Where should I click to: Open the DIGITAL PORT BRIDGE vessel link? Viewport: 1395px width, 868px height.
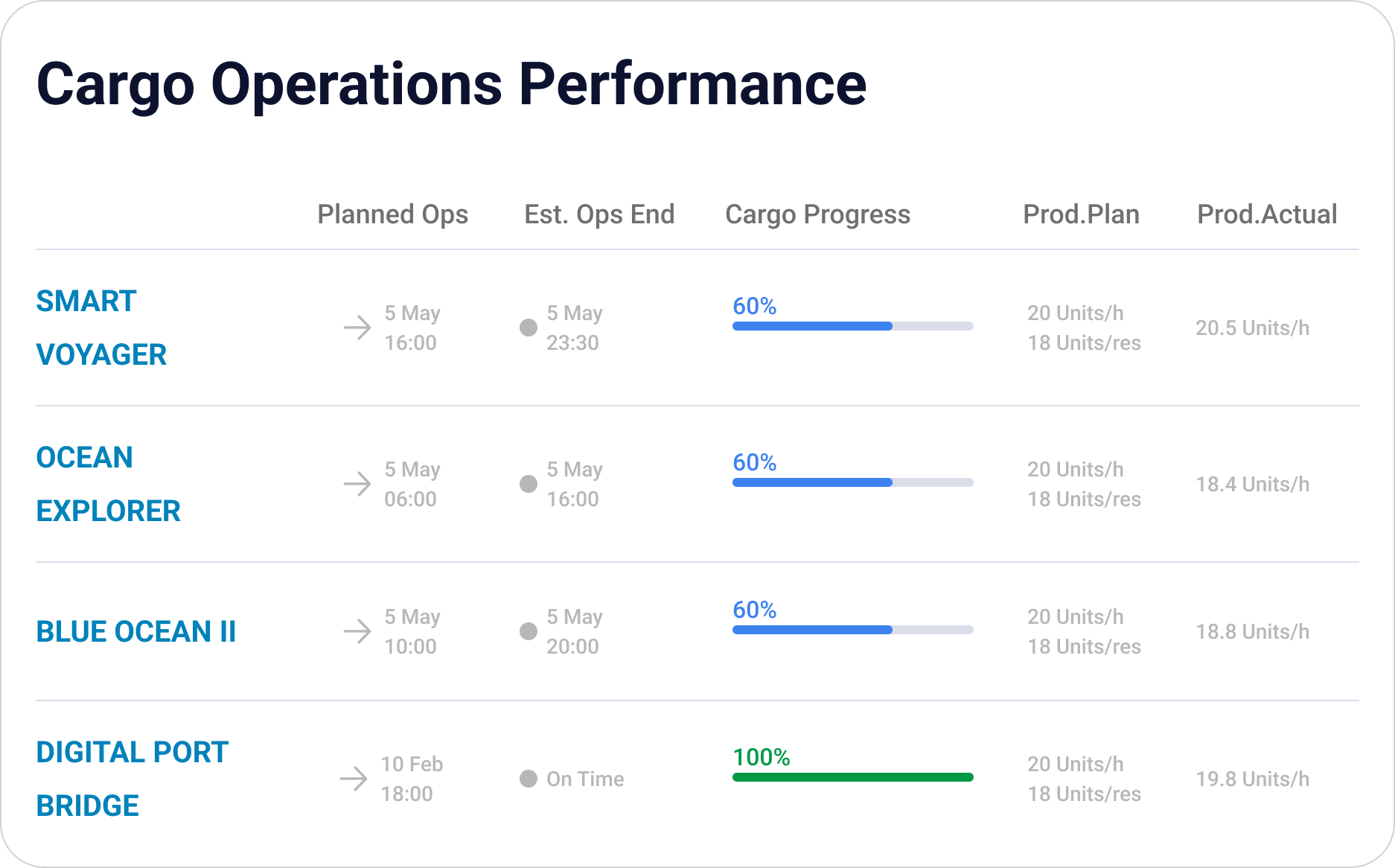click(x=133, y=779)
